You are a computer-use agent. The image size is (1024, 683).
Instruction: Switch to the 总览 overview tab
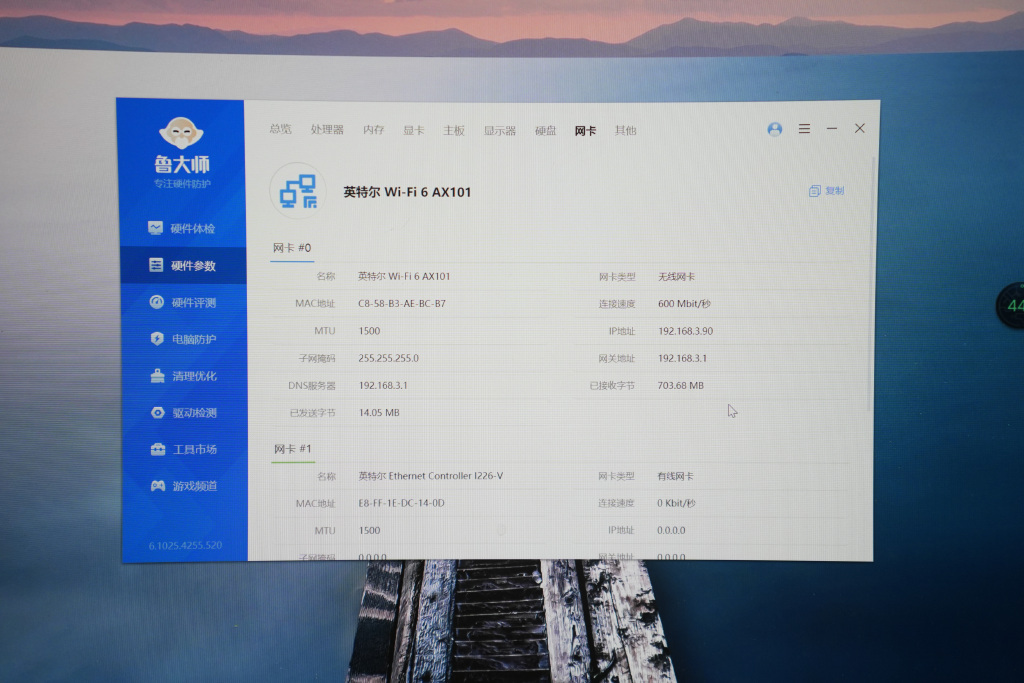(281, 129)
